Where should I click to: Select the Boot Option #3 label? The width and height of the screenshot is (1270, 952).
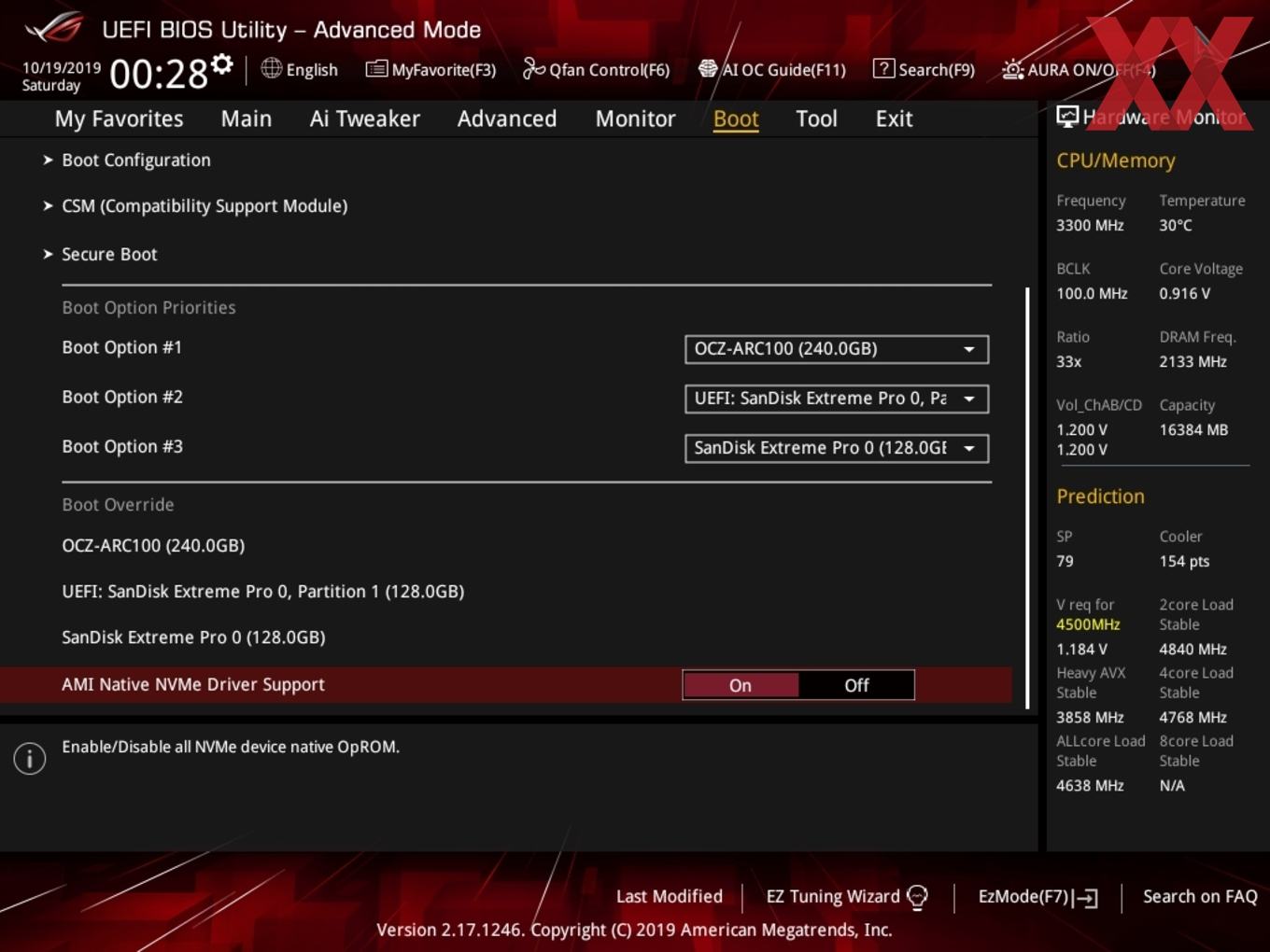coord(122,446)
